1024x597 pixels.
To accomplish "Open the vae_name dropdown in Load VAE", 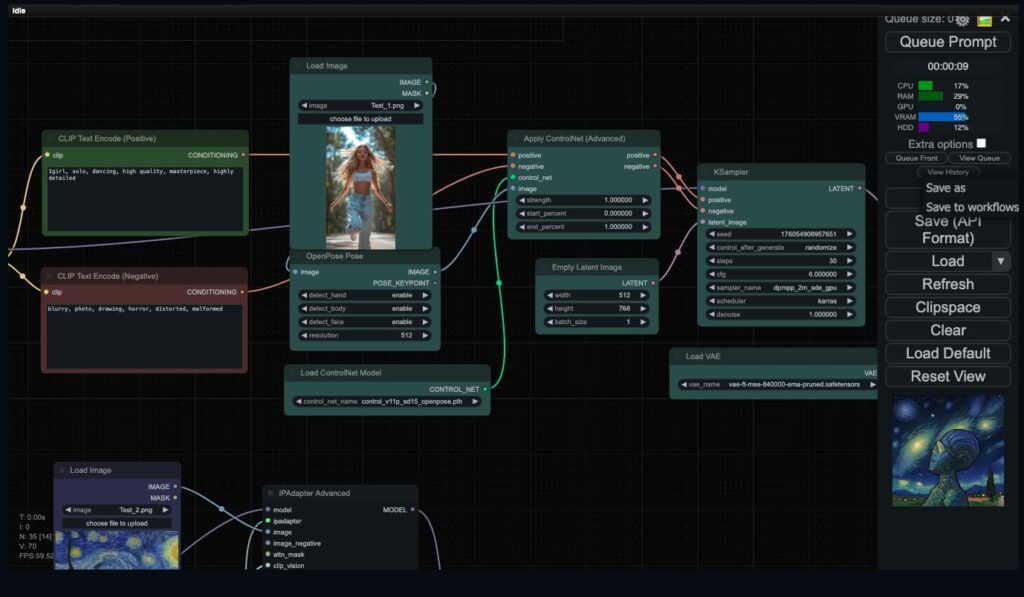I will pos(777,385).
